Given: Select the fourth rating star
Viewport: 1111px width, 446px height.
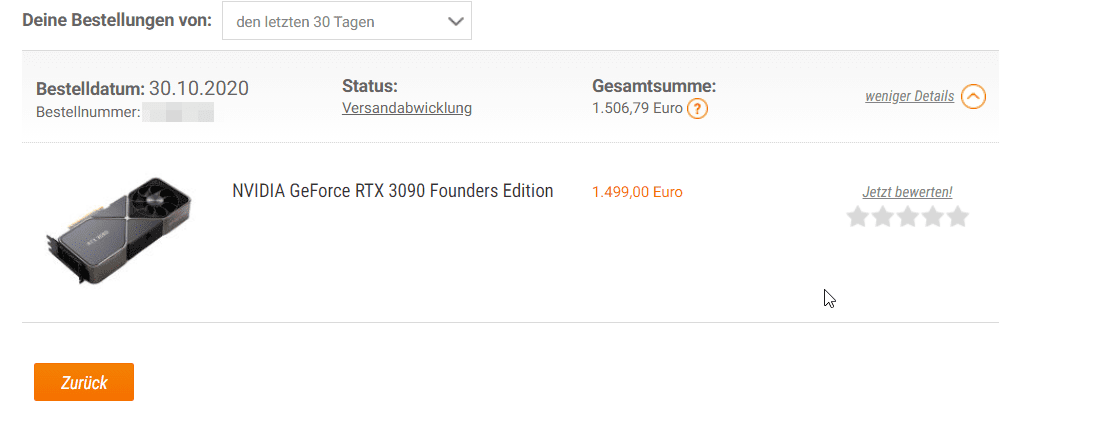Looking at the screenshot, I should 932,217.
